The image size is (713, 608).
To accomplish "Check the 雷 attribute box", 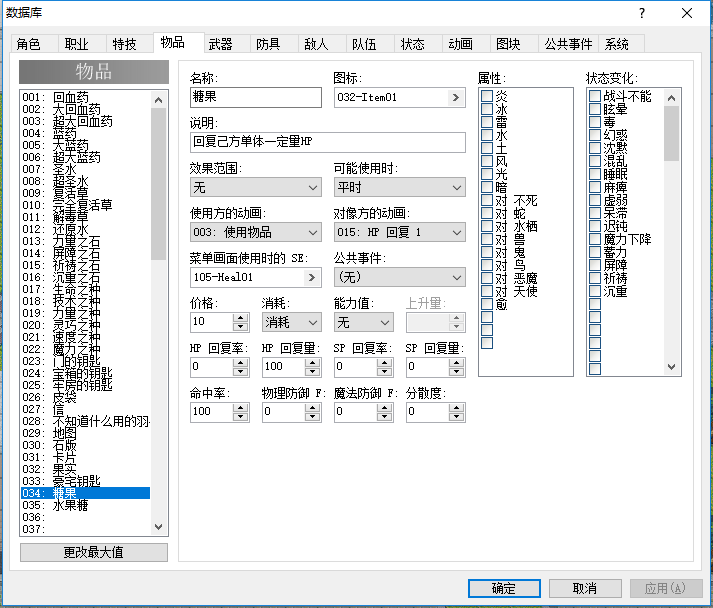I will tap(487, 122).
